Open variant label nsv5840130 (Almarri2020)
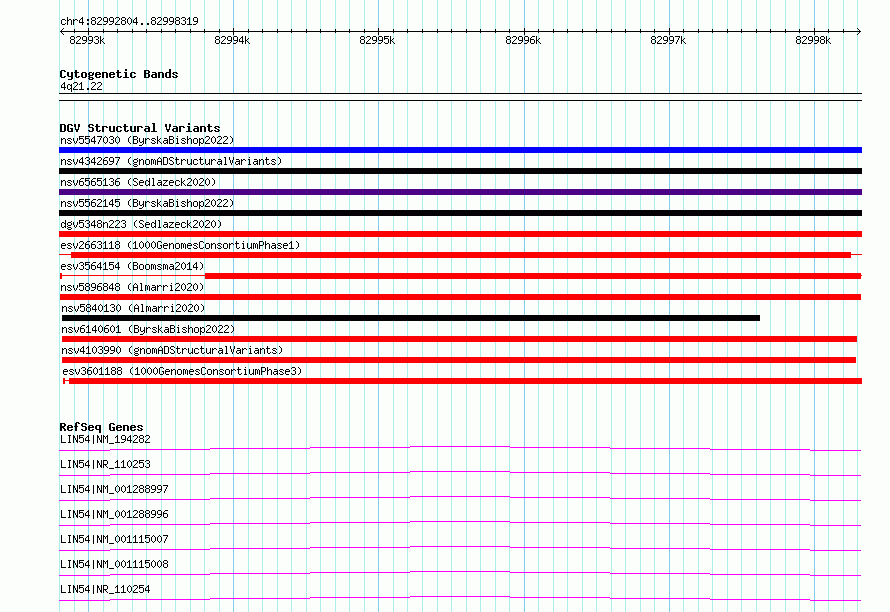The image size is (890, 612). (x=133, y=308)
